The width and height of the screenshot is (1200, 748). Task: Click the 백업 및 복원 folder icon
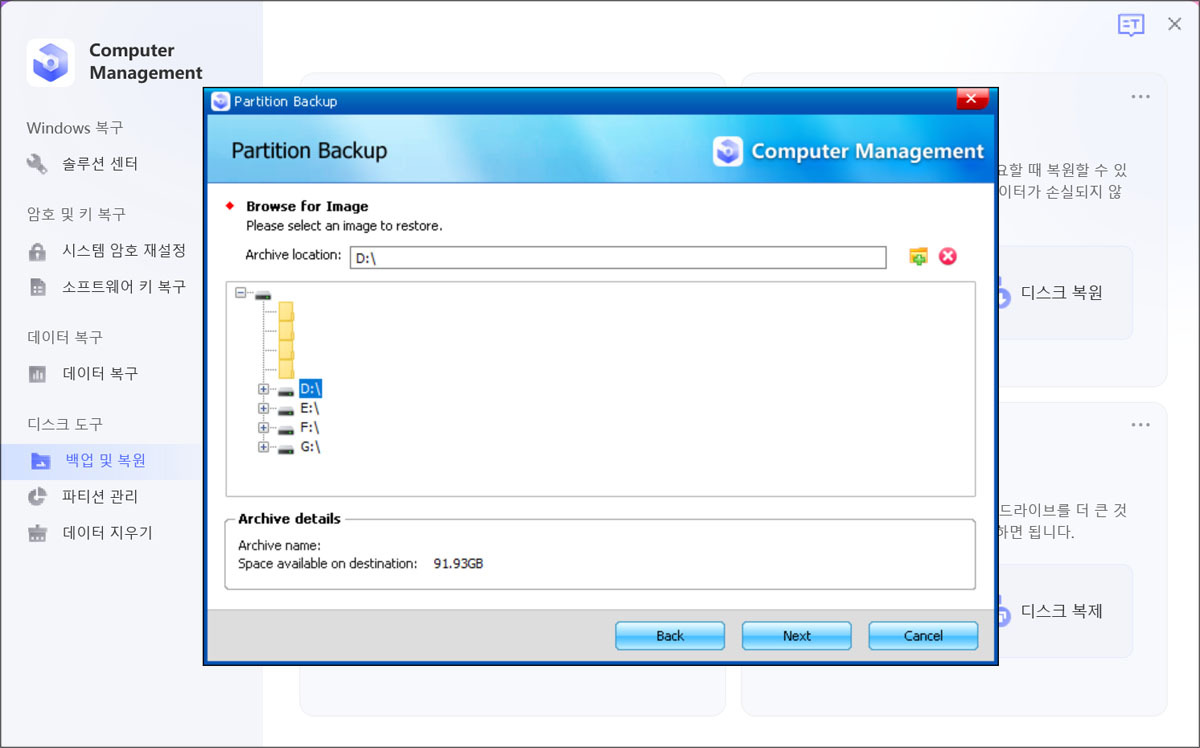[40, 461]
